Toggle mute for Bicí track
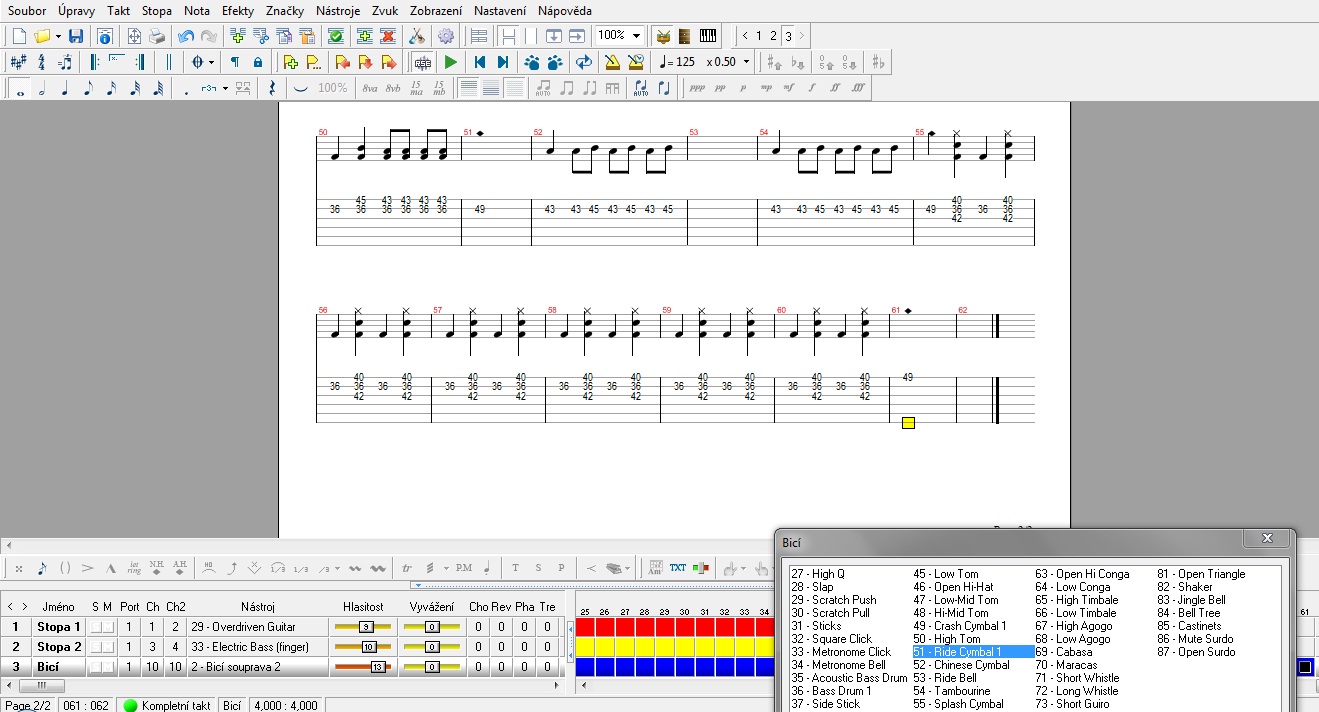The height and width of the screenshot is (712, 1319). [108, 667]
